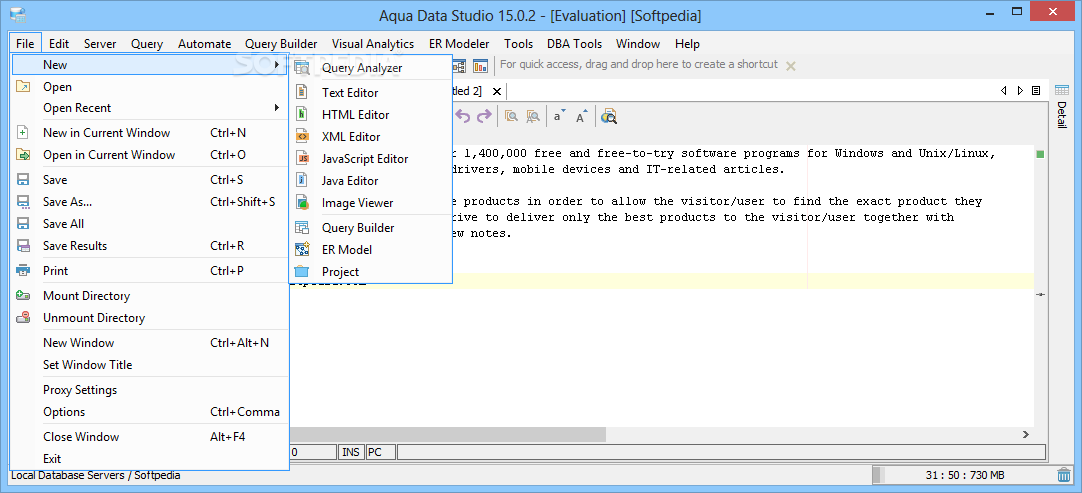Click the Redo arrow in editor toolbar

tap(484, 116)
